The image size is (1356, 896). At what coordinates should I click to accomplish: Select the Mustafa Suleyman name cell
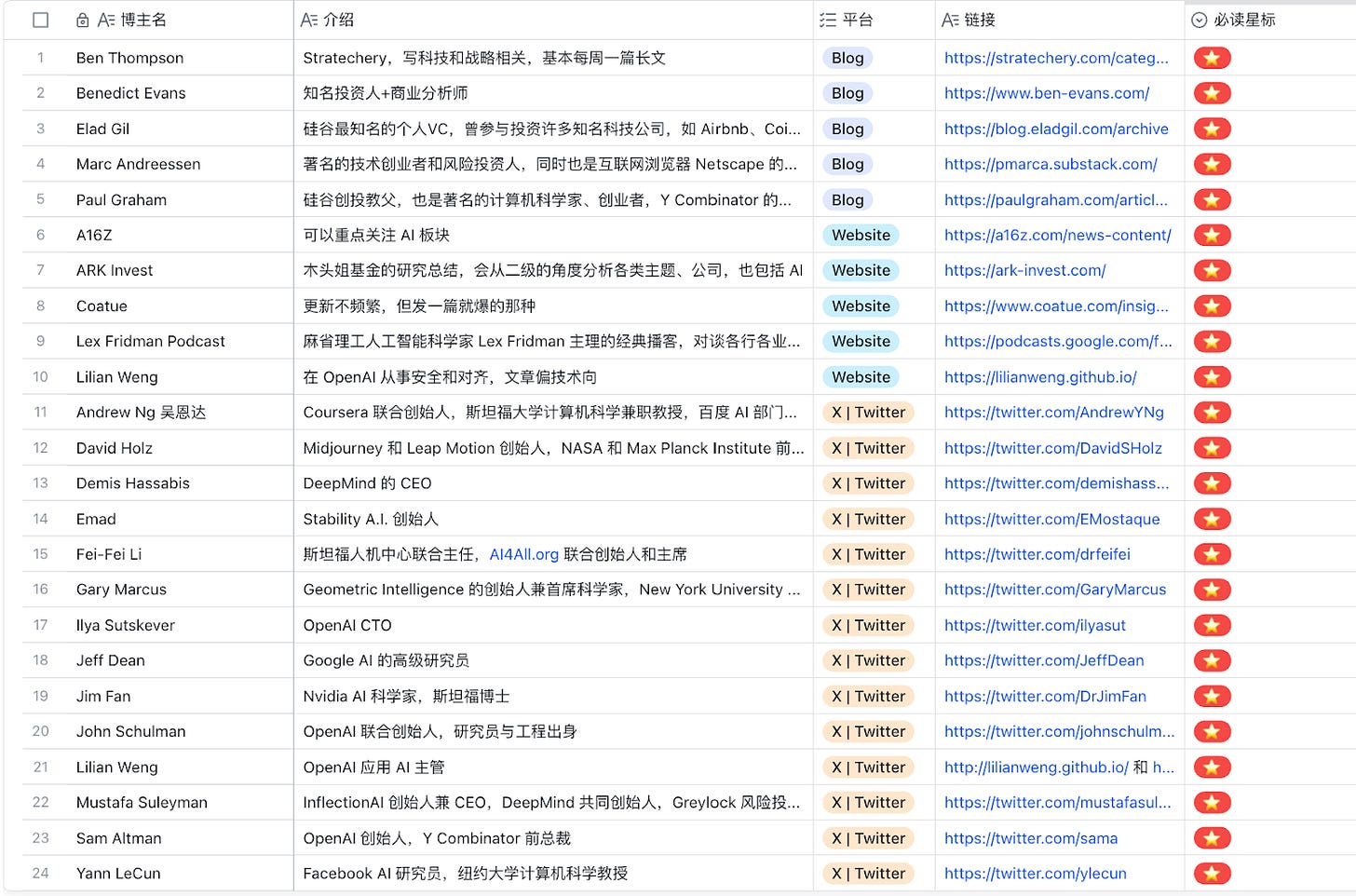click(179, 802)
